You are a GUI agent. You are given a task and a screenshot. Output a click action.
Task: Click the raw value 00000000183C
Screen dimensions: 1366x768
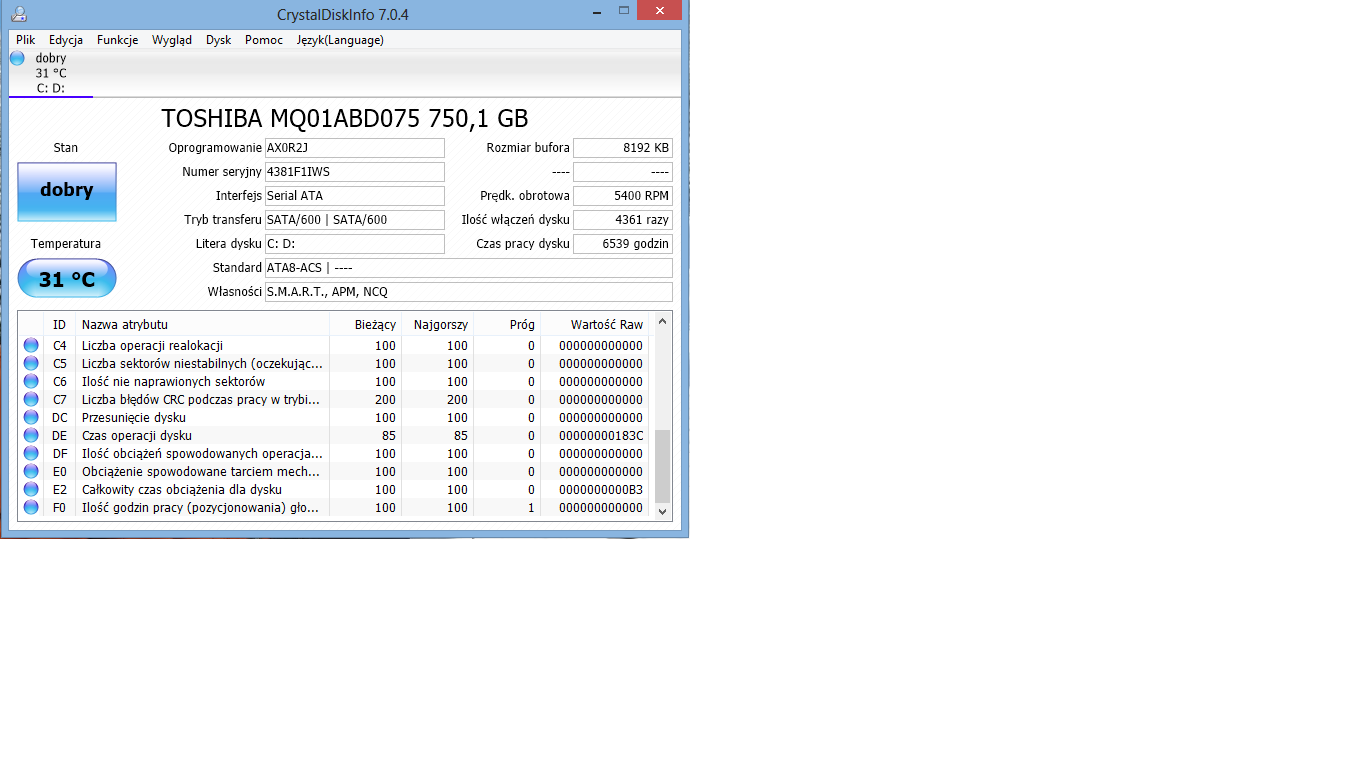[601, 435]
